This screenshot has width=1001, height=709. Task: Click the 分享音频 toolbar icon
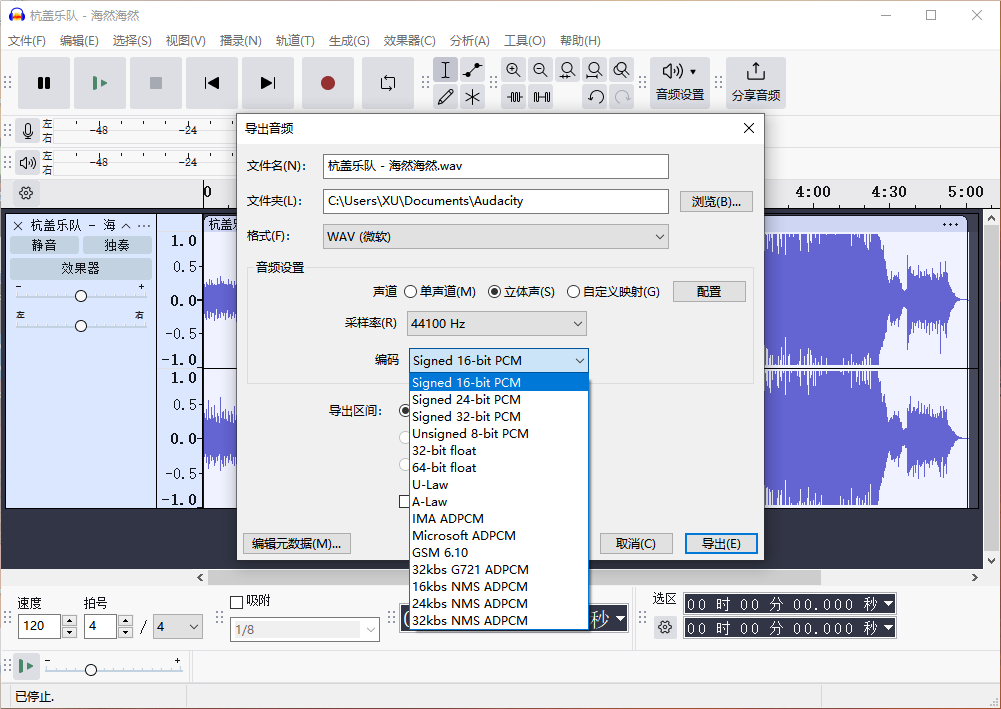coord(755,82)
